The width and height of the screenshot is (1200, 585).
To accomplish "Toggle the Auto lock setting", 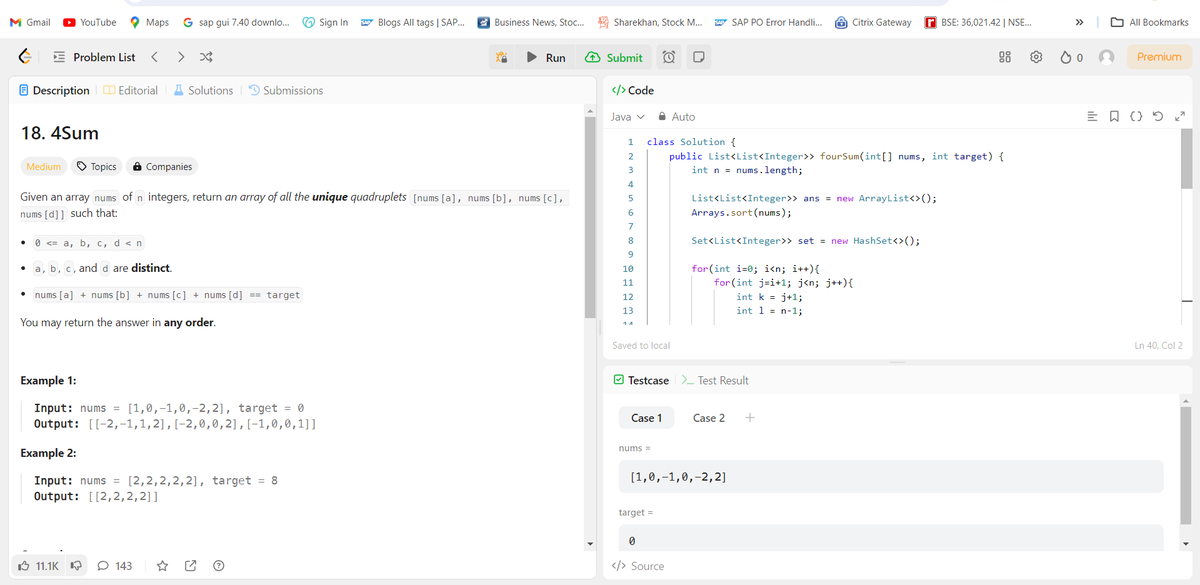I will (676, 117).
